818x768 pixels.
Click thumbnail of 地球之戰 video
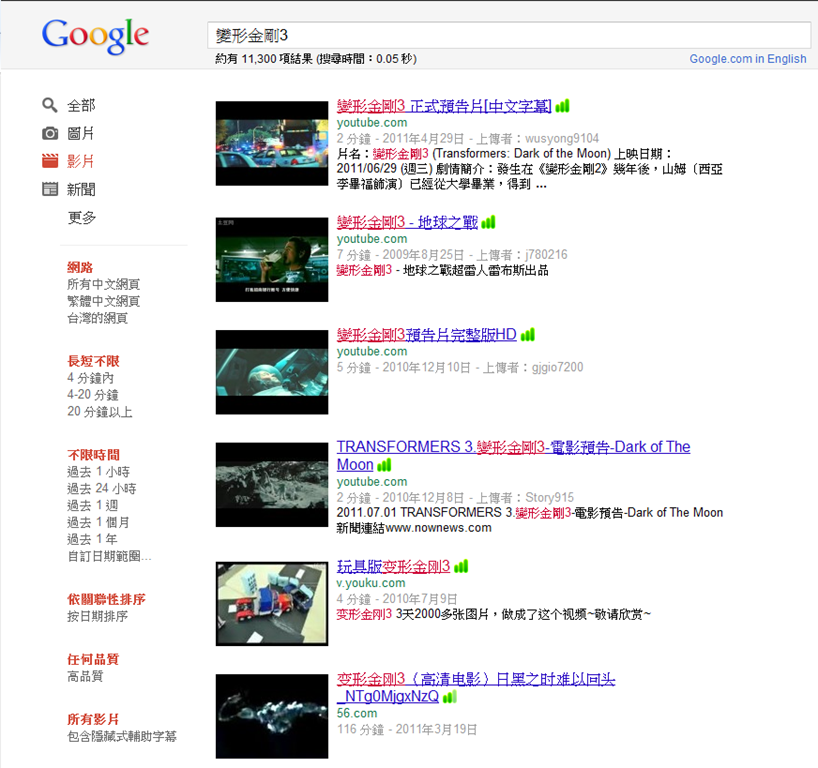272,260
